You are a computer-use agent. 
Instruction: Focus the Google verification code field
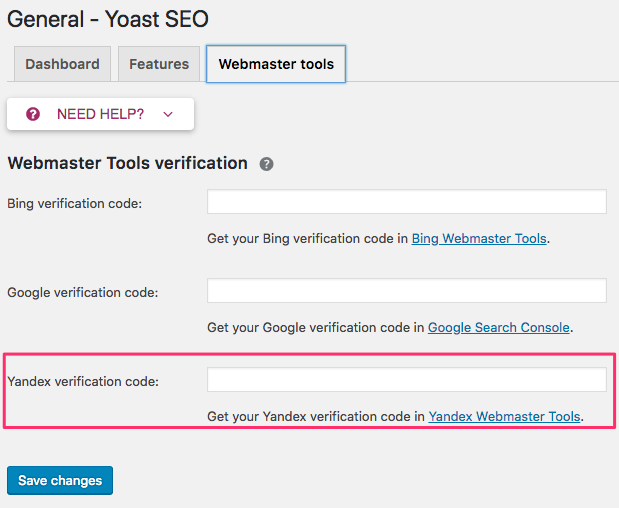point(407,291)
